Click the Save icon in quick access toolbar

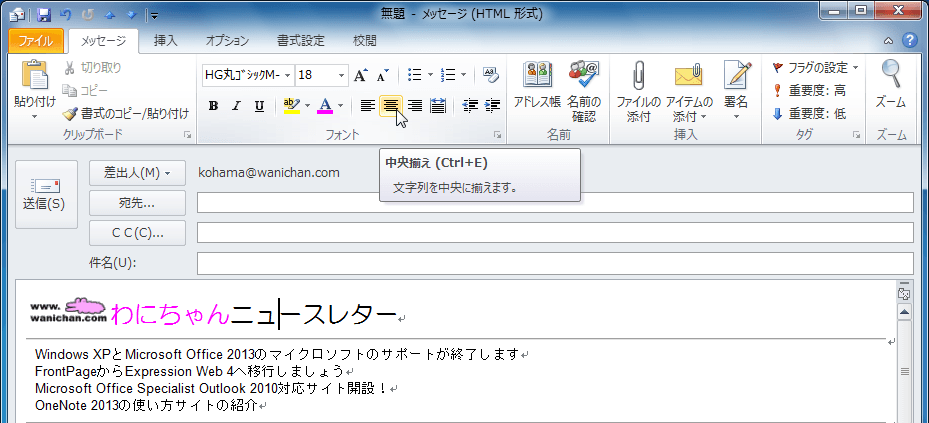pos(43,15)
